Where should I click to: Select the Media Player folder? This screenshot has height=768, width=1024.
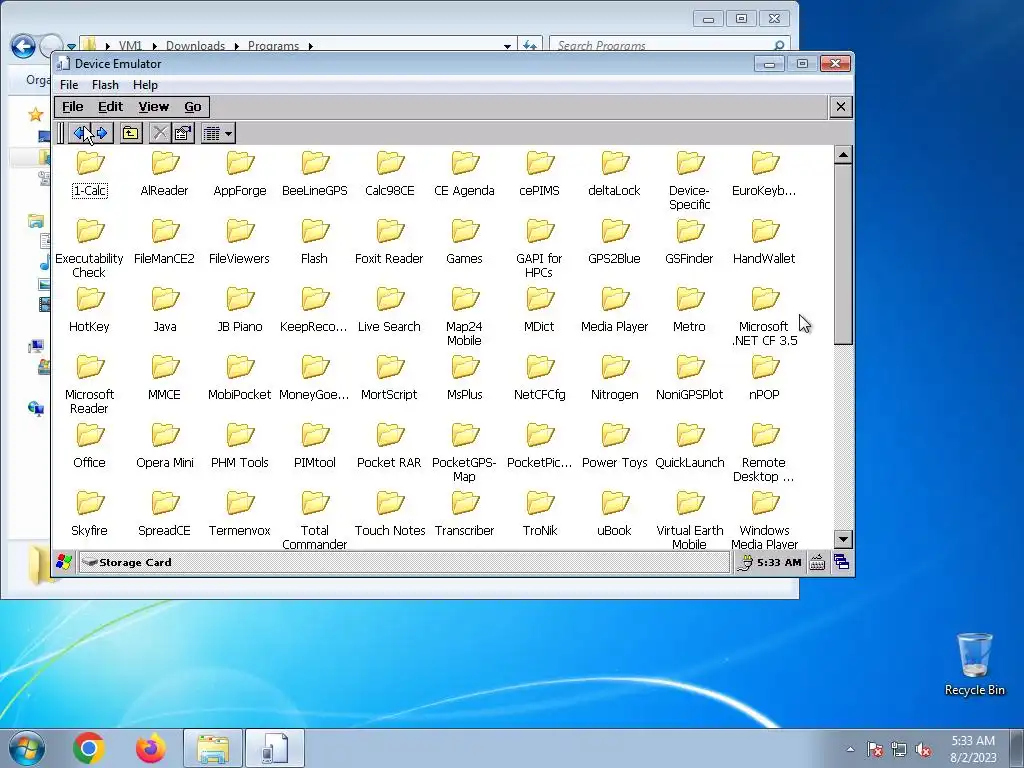615,310
